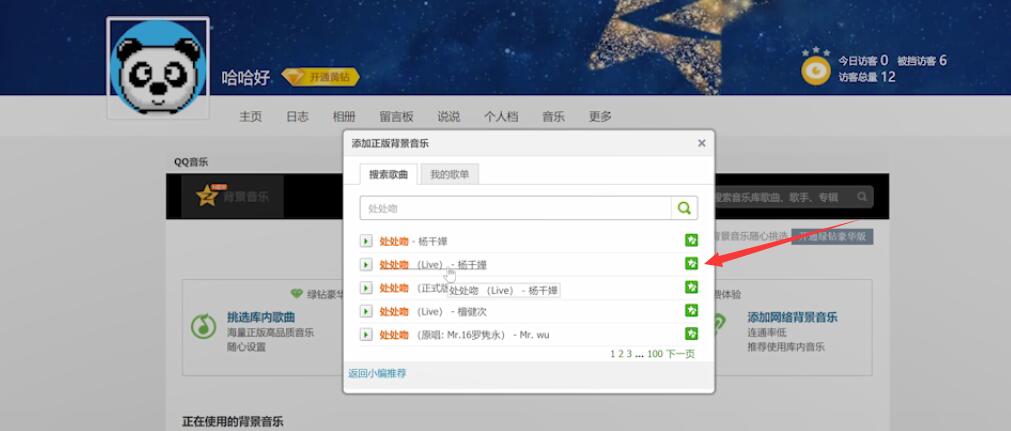Open 挑选库内歌曲 option

pyautogui.click(x=260, y=317)
